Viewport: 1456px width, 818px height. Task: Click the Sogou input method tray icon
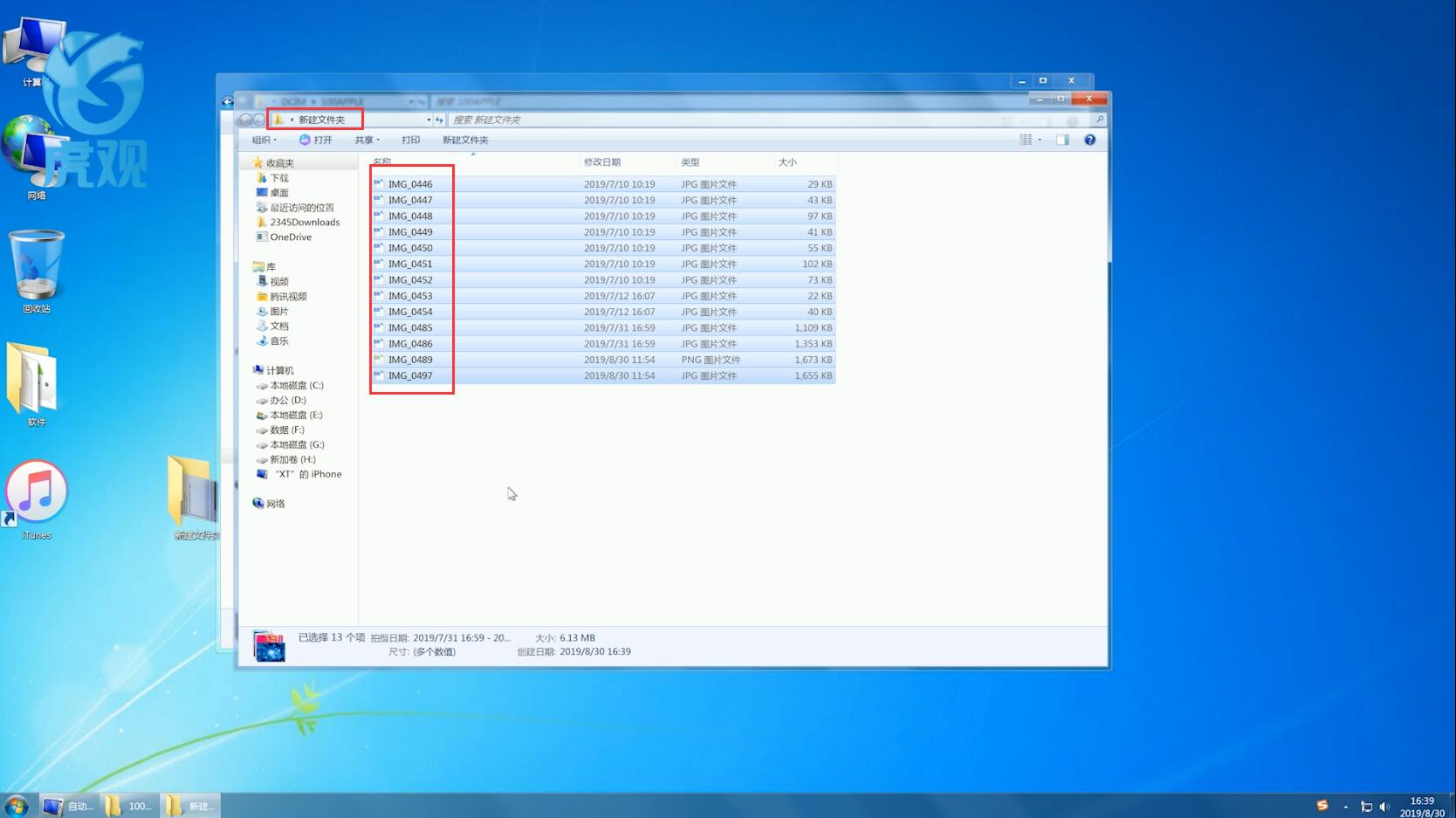click(x=1322, y=806)
